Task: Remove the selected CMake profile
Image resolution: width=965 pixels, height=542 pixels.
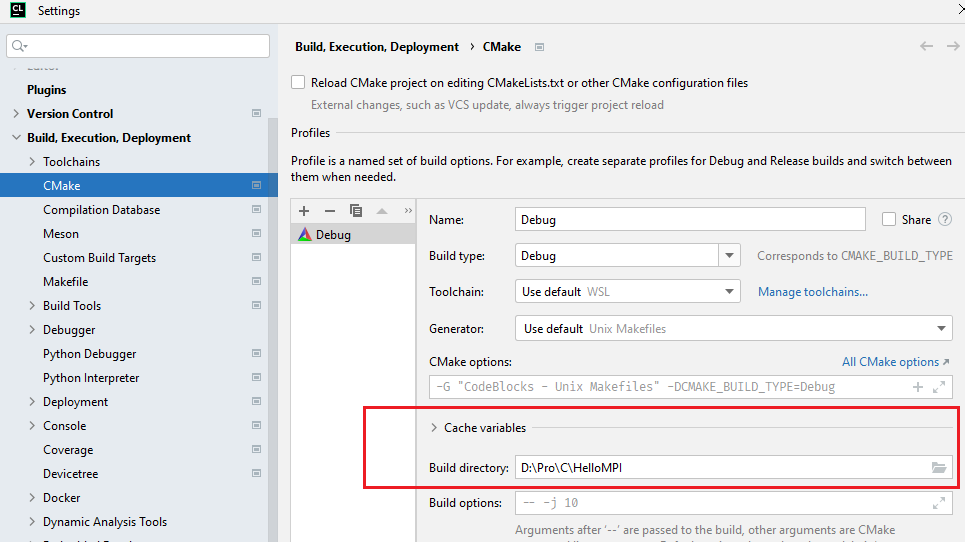Action: [x=329, y=211]
